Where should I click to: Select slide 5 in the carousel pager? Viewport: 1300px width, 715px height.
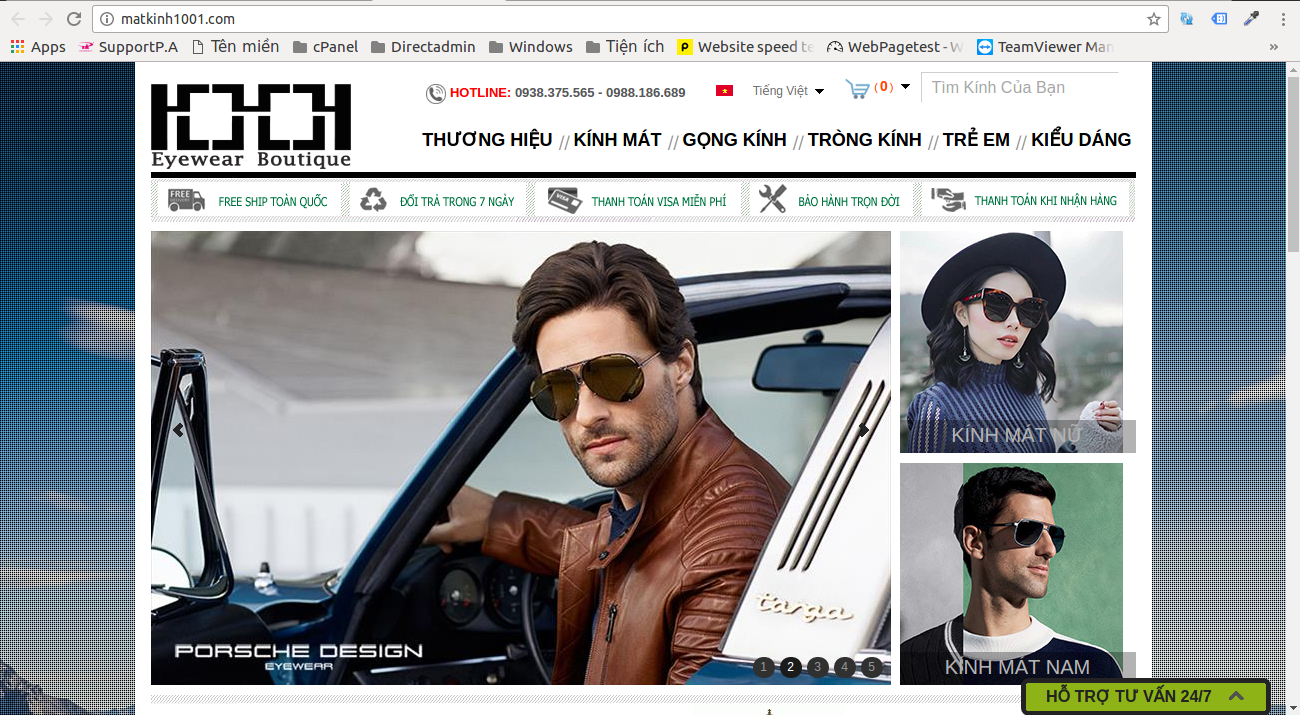(872, 667)
